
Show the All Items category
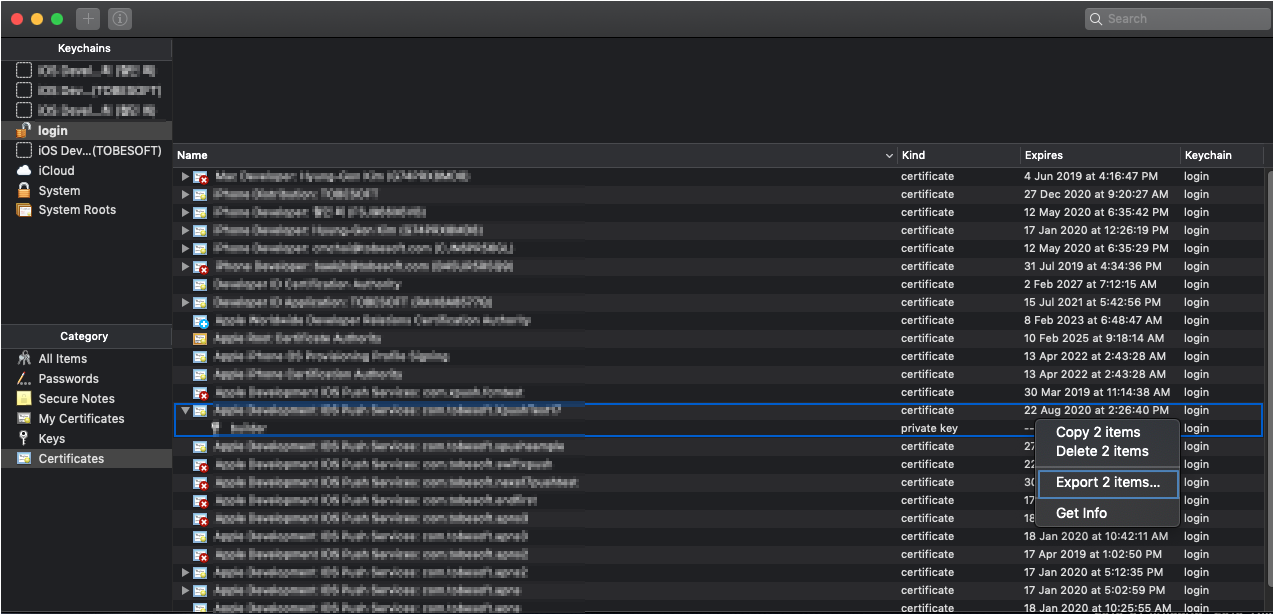pos(62,359)
